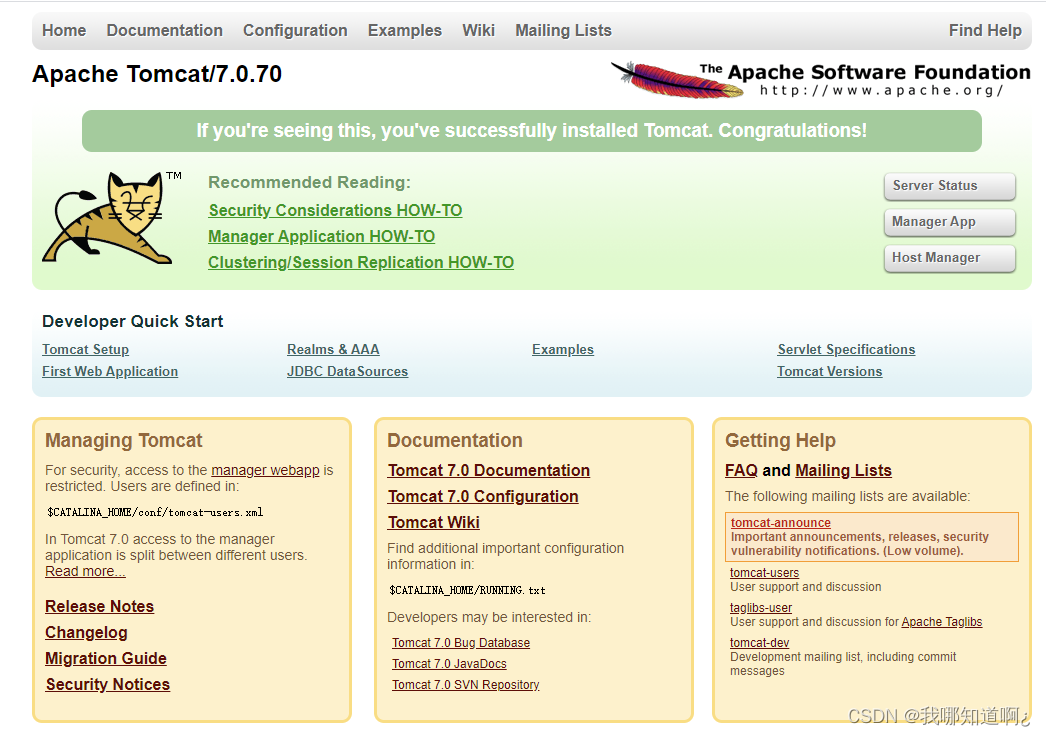Follow the Realms & AAA link
The width and height of the screenshot is (1046, 736).
[333, 350]
